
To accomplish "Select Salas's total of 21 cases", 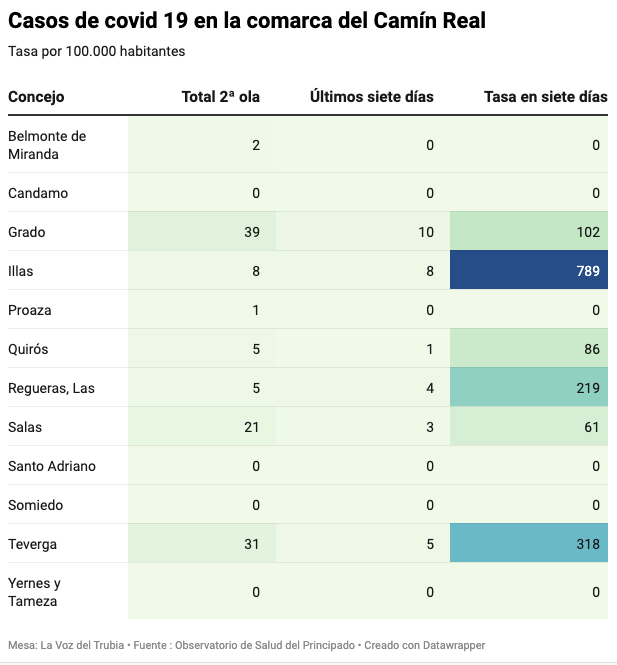I will 251,427.
